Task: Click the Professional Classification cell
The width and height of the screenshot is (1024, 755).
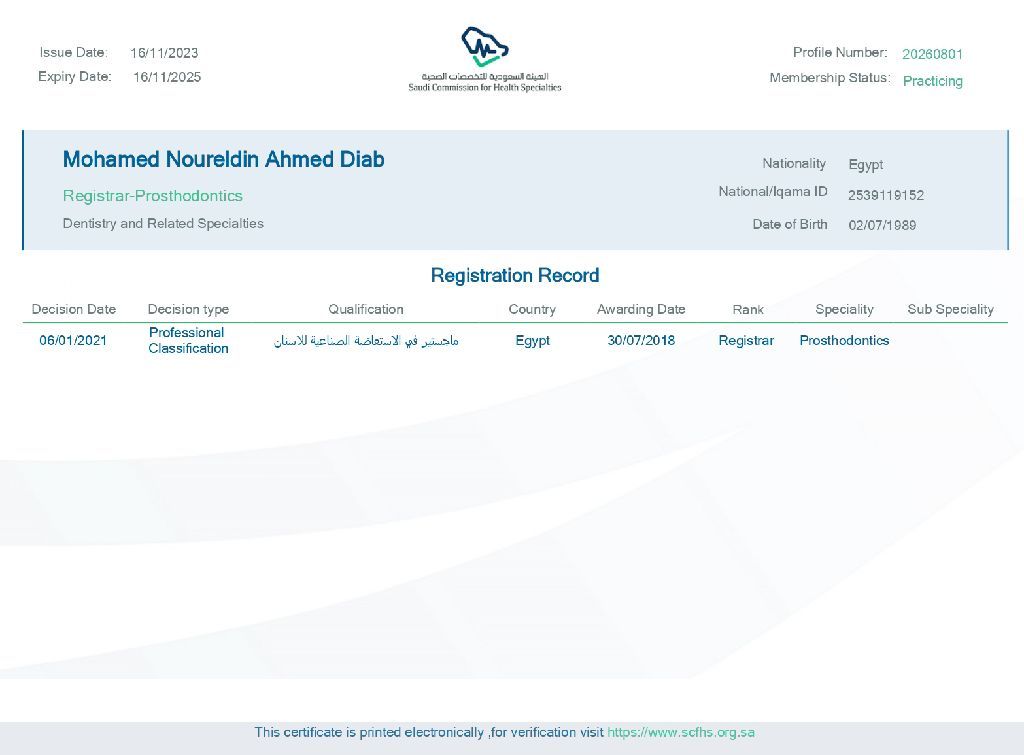Action: (x=188, y=340)
